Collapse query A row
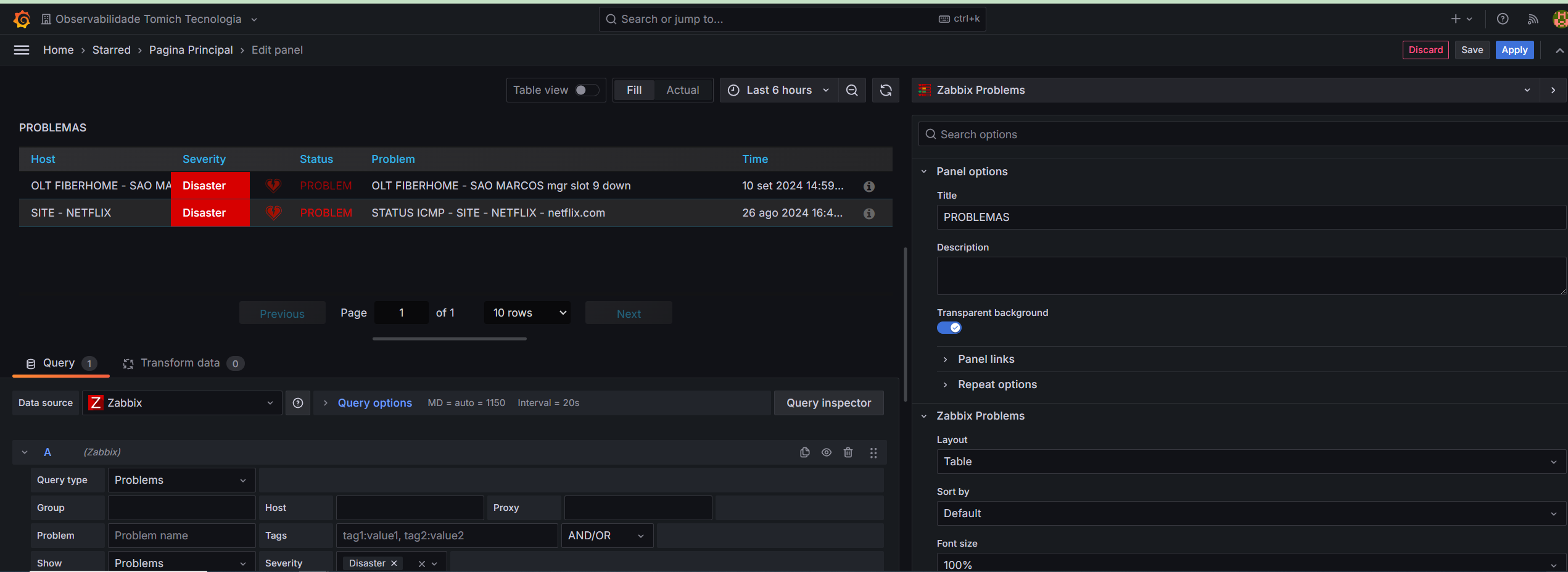Viewport: 1568px width, 572px height. click(x=25, y=452)
